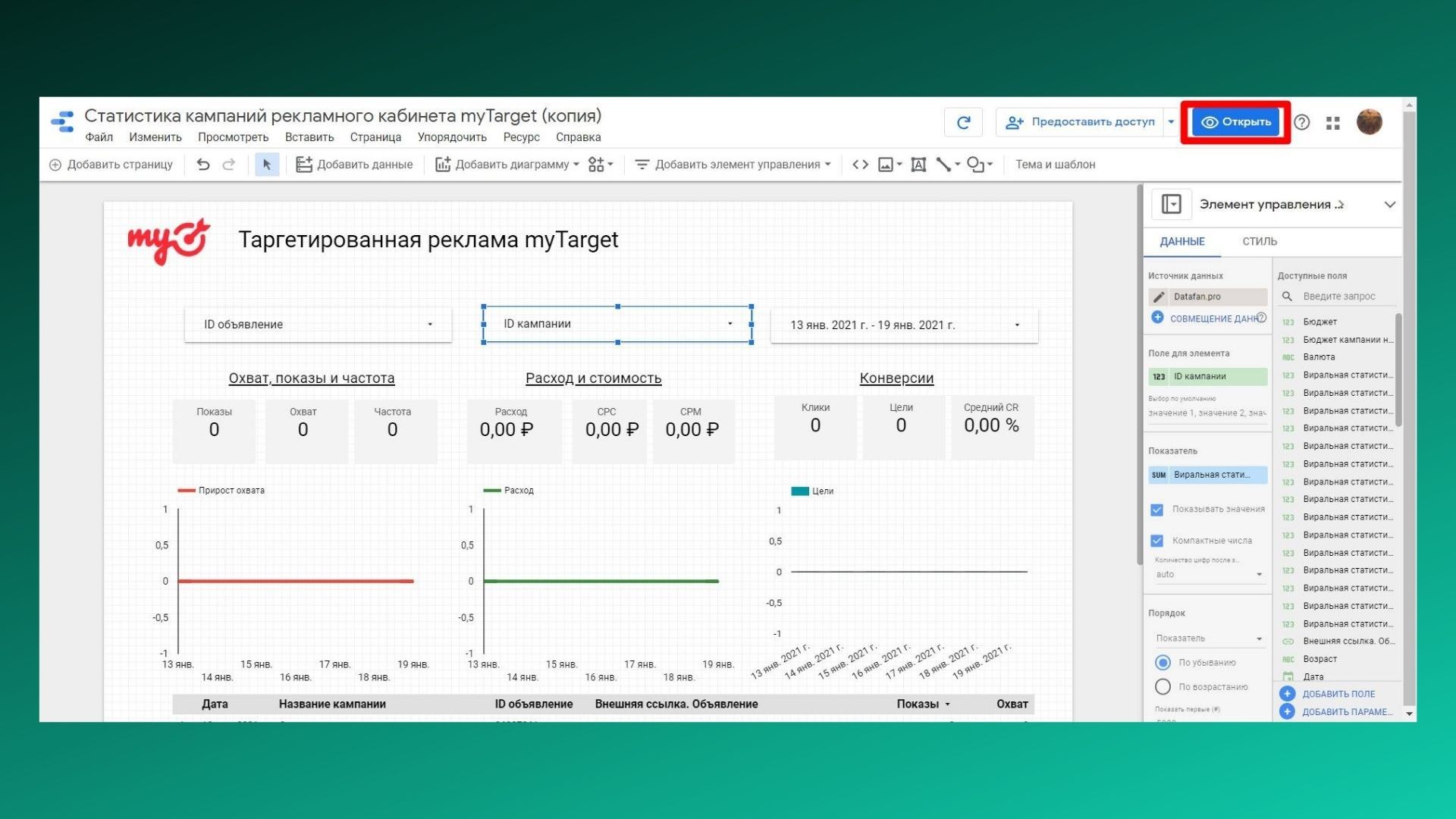Open the Ресурс menu
The width and height of the screenshot is (1456, 819).
pyautogui.click(x=521, y=137)
